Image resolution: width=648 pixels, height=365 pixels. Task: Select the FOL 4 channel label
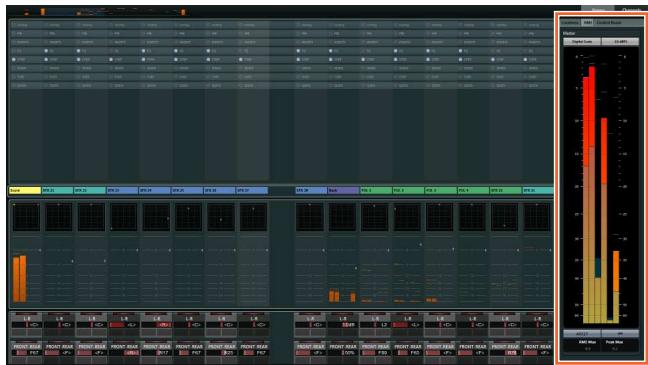click(473, 191)
